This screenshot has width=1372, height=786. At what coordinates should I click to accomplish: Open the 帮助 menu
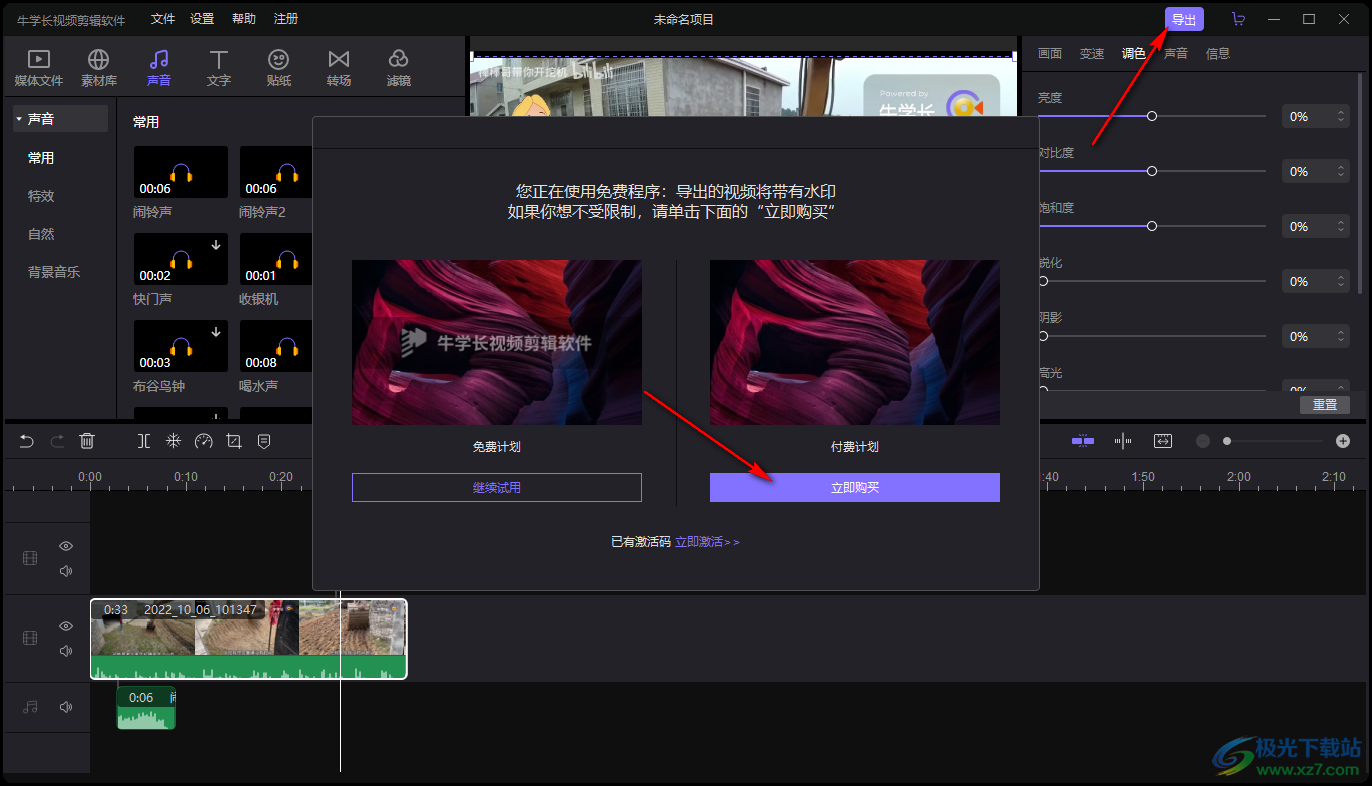pyautogui.click(x=243, y=19)
